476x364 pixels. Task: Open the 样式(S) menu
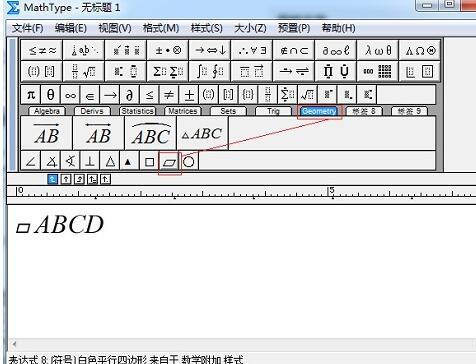(x=207, y=28)
